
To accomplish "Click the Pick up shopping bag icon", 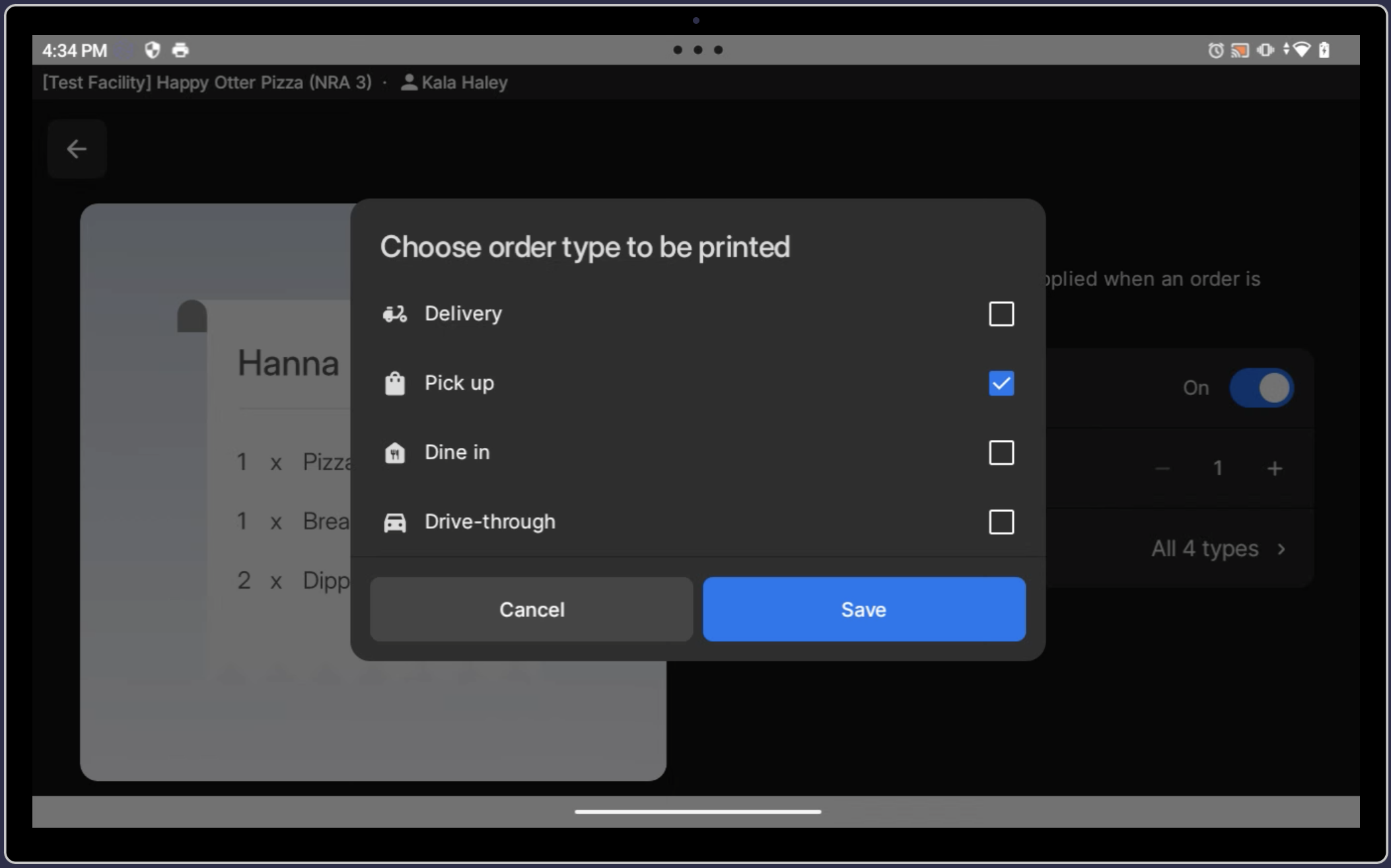I will point(395,383).
